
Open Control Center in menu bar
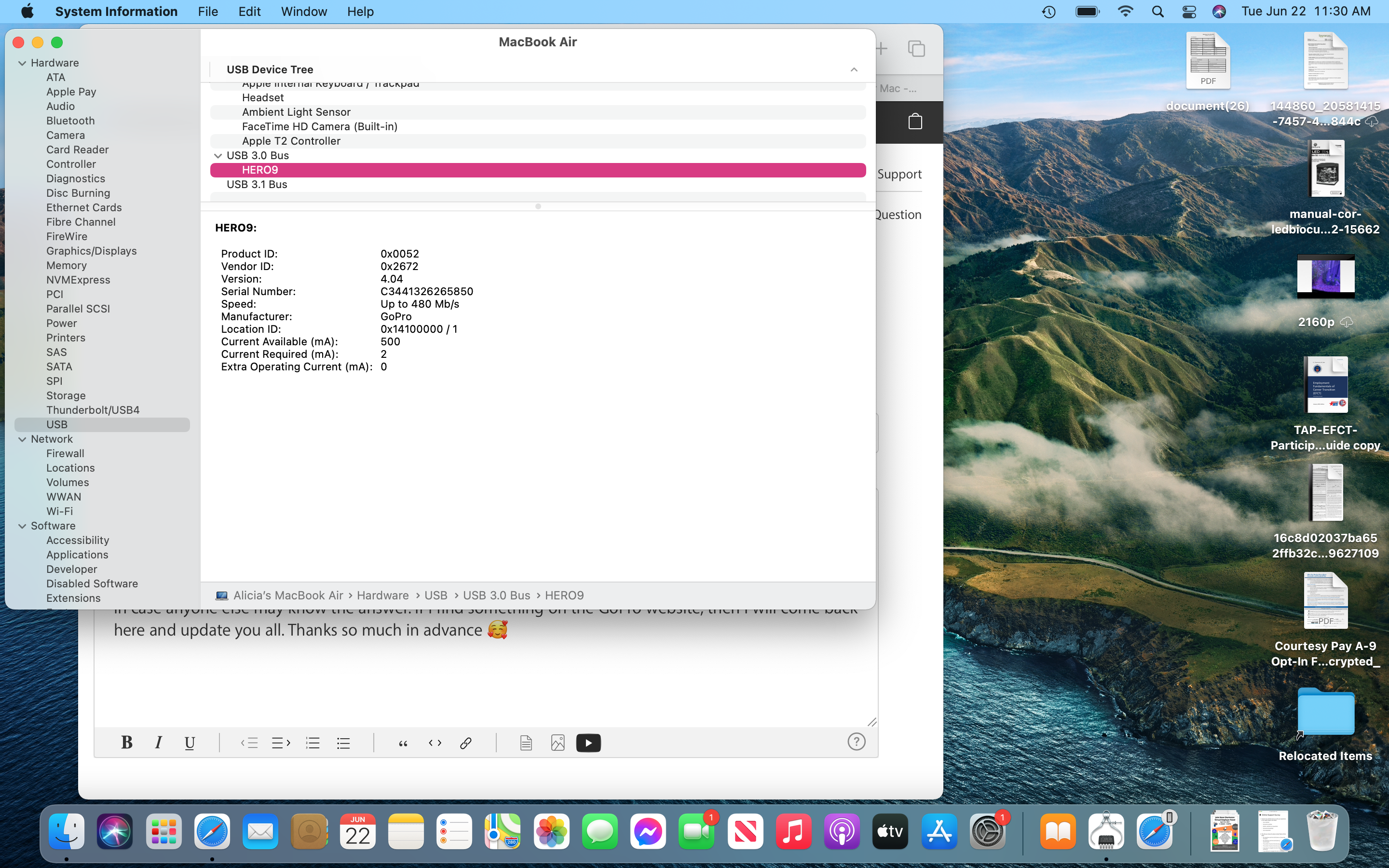click(1189, 12)
